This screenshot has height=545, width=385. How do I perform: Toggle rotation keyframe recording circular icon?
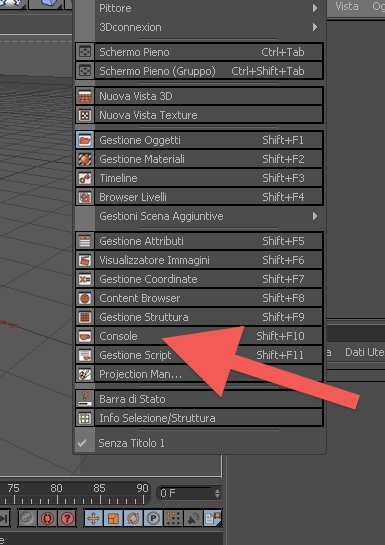[x=133, y=519]
